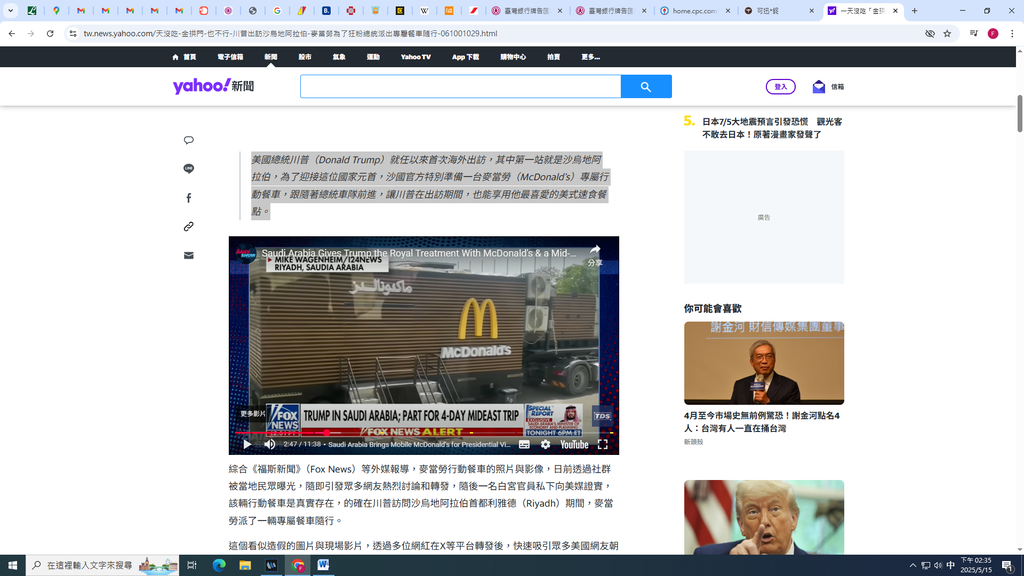Viewport: 1024px width, 576px height.
Task: Click the browser address bar URL
Action: point(290,33)
